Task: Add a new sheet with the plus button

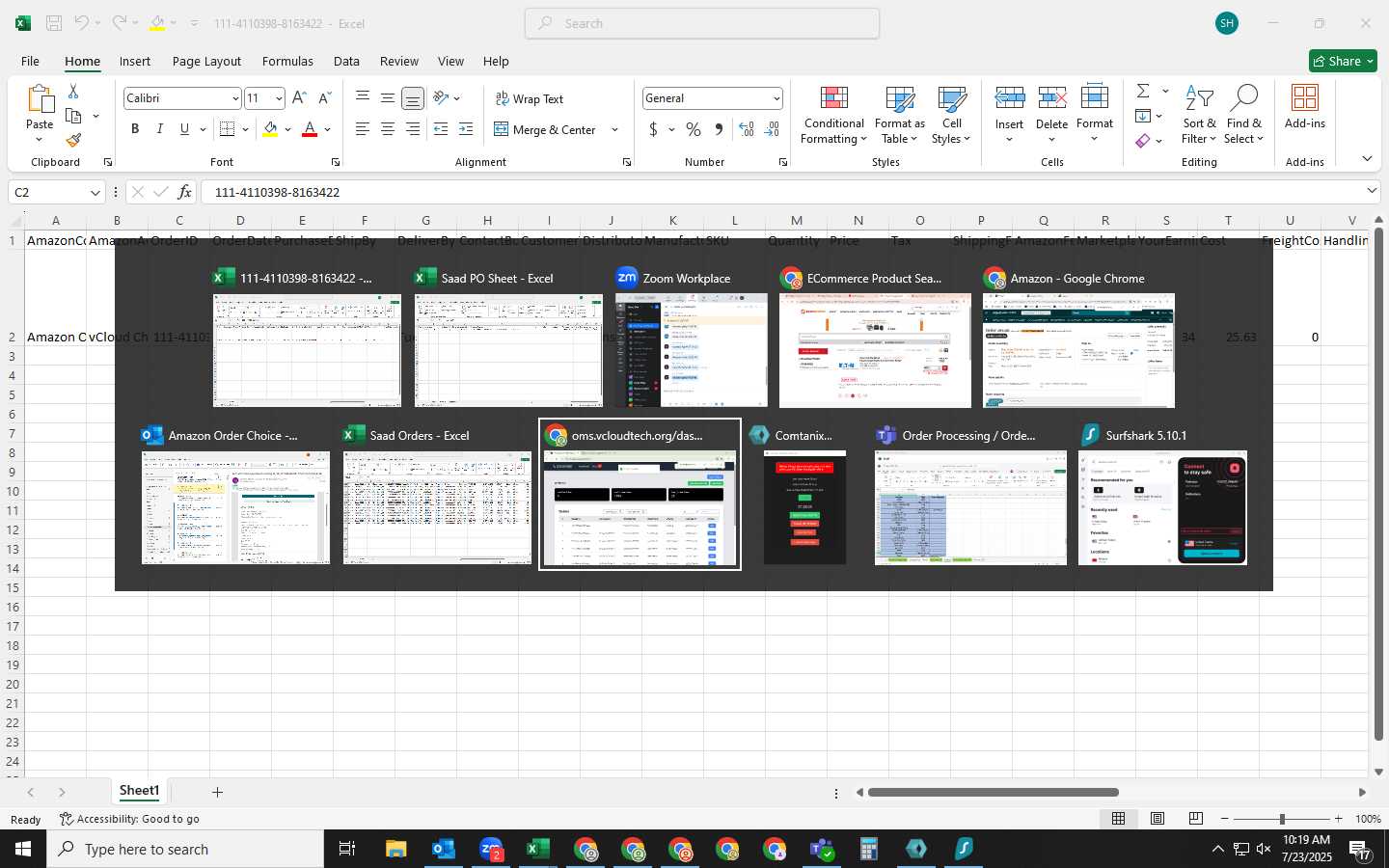Action: (217, 792)
